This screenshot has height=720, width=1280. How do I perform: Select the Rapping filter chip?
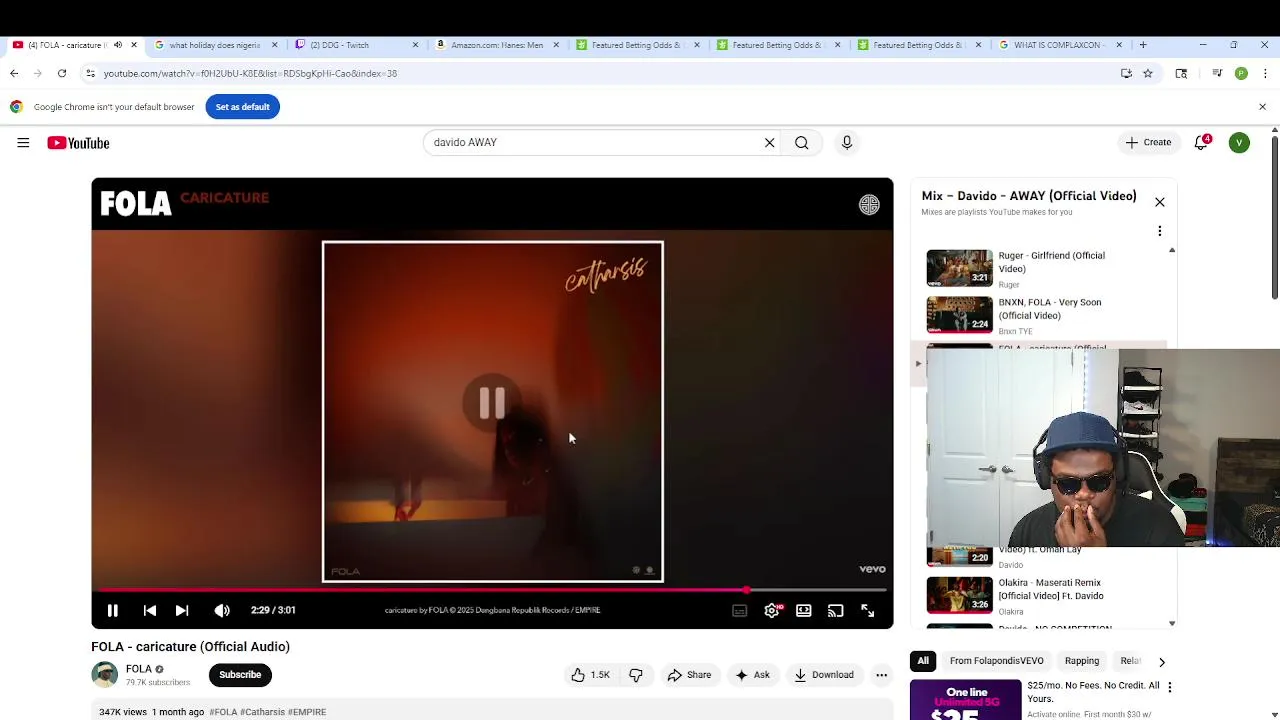coord(1082,661)
